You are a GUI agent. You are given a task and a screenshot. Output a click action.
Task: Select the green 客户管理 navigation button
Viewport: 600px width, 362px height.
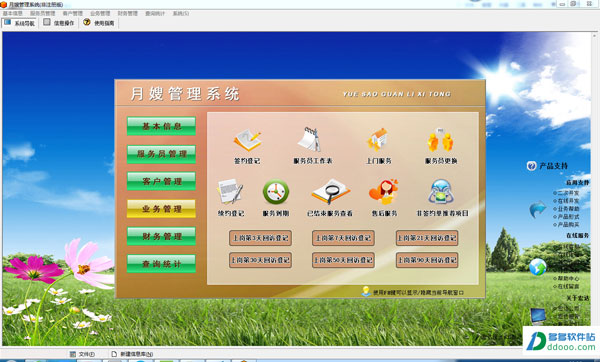click(161, 181)
